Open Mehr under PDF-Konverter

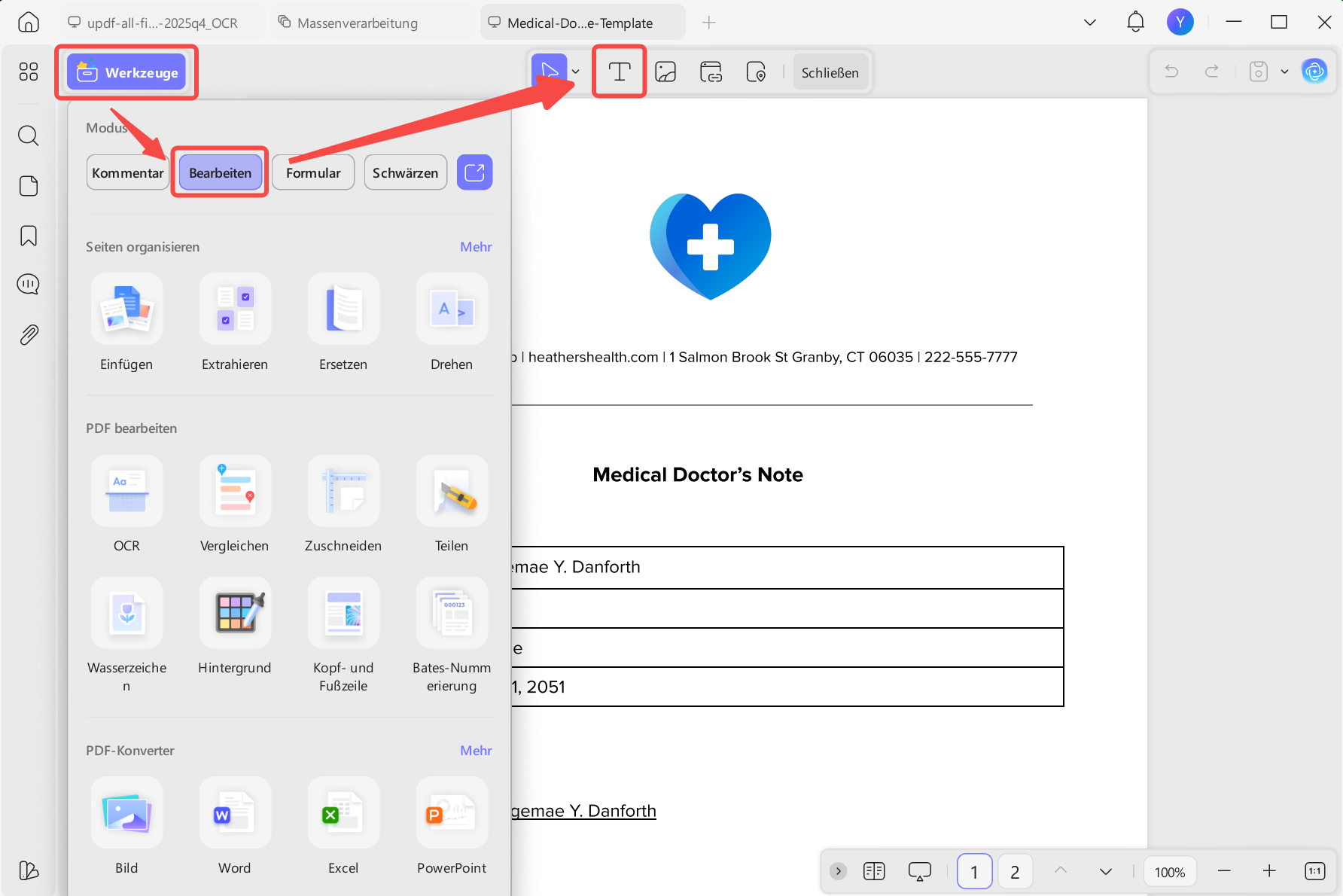coord(476,751)
